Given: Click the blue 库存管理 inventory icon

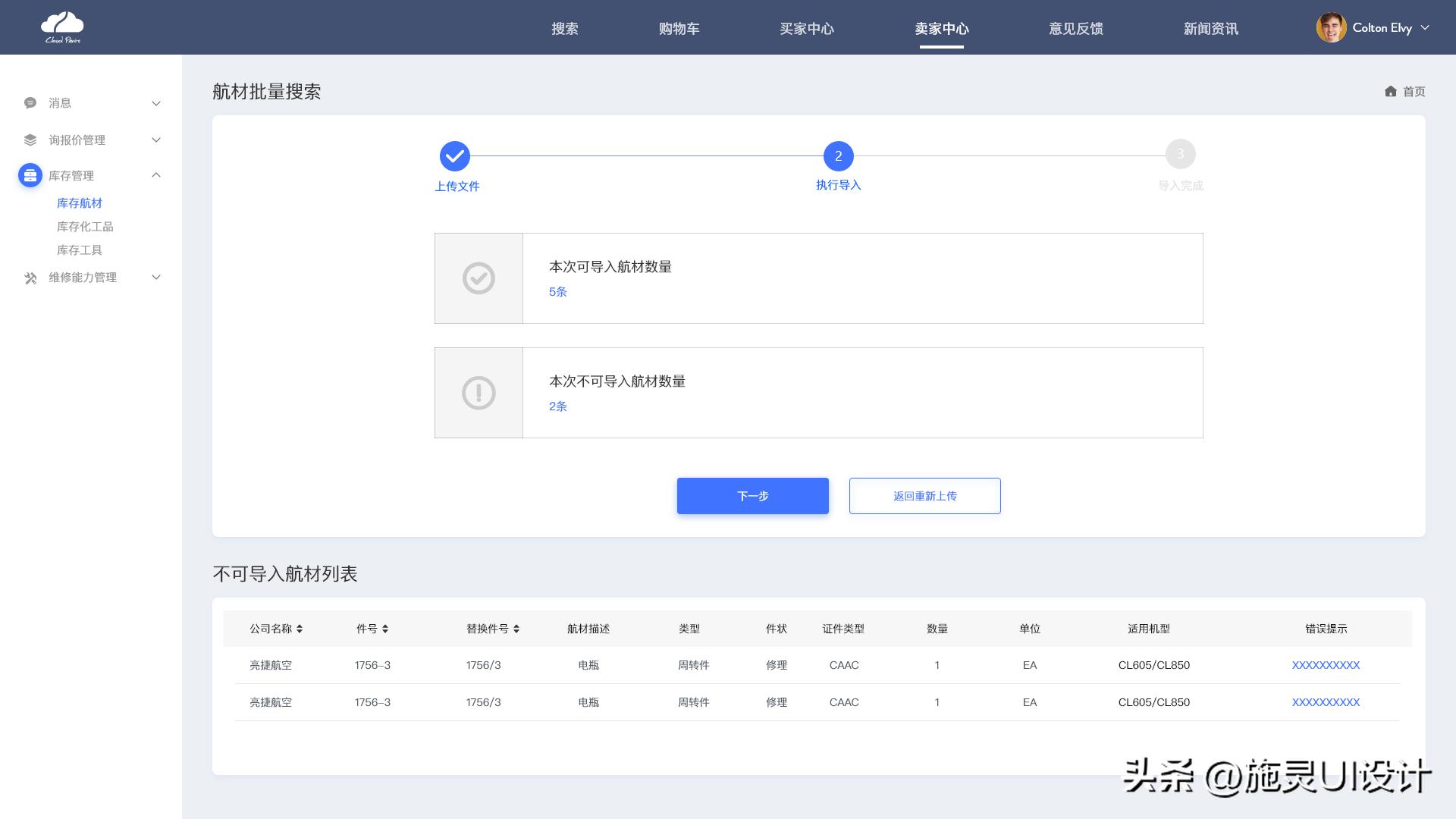Looking at the screenshot, I should click(x=30, y=175).
